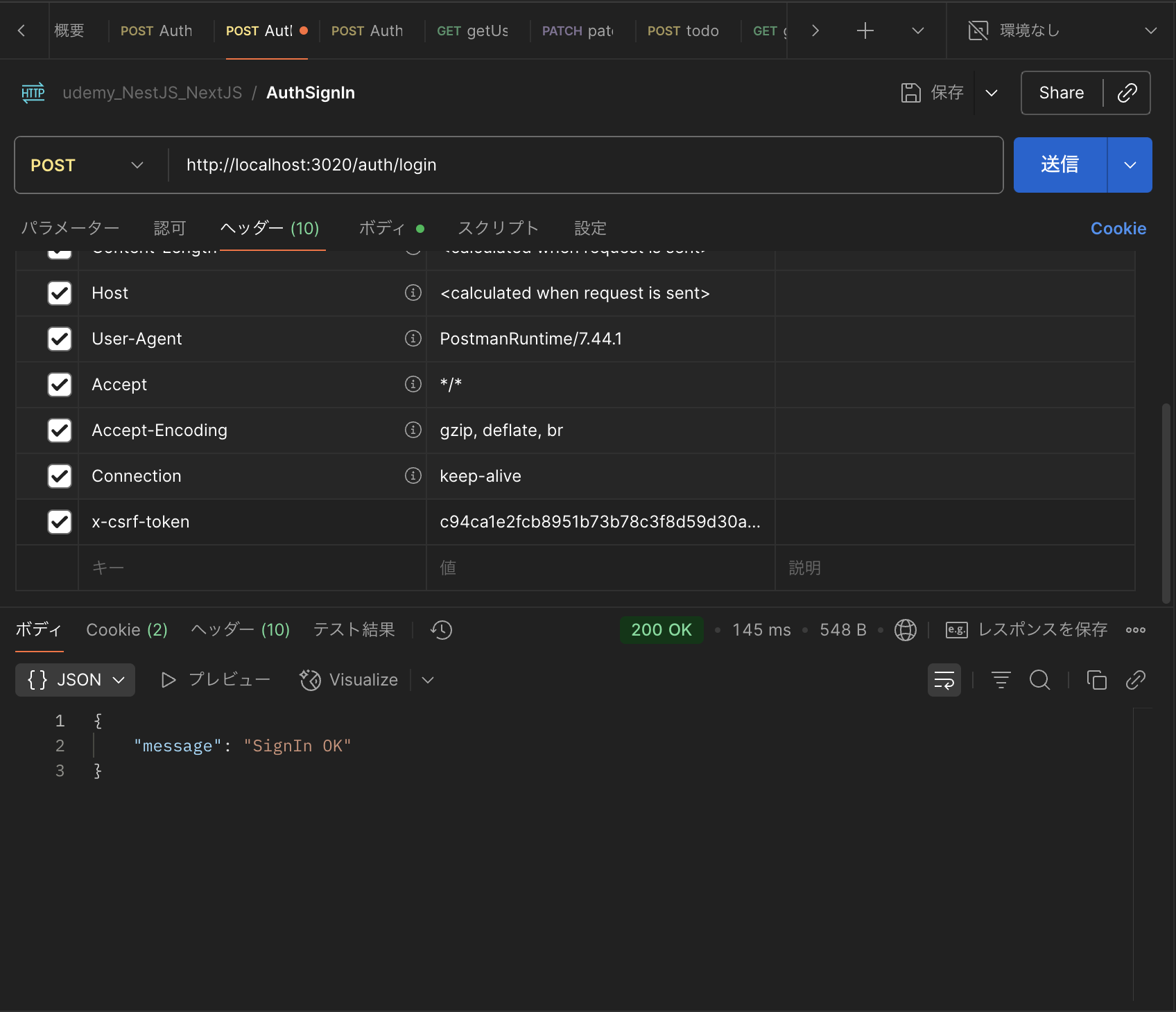The height and width of the screenshot is (1012, 1176).
Task: Click the x-csrf-token value cell
Action: 600,522
